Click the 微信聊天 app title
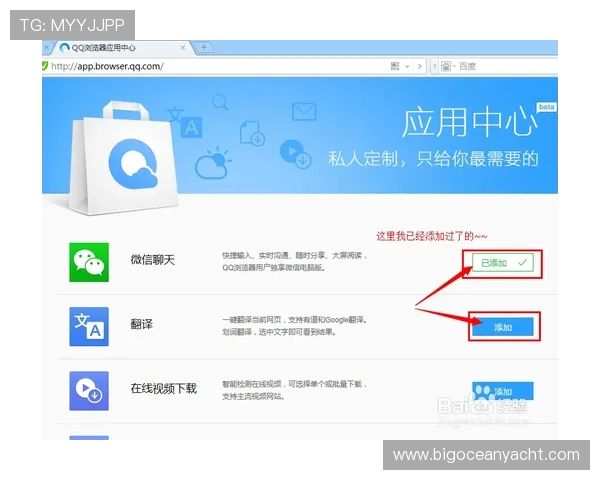Image resolution: width=600 pixels, height=480 pixels. pyautogui.click(x=153, y=260)
